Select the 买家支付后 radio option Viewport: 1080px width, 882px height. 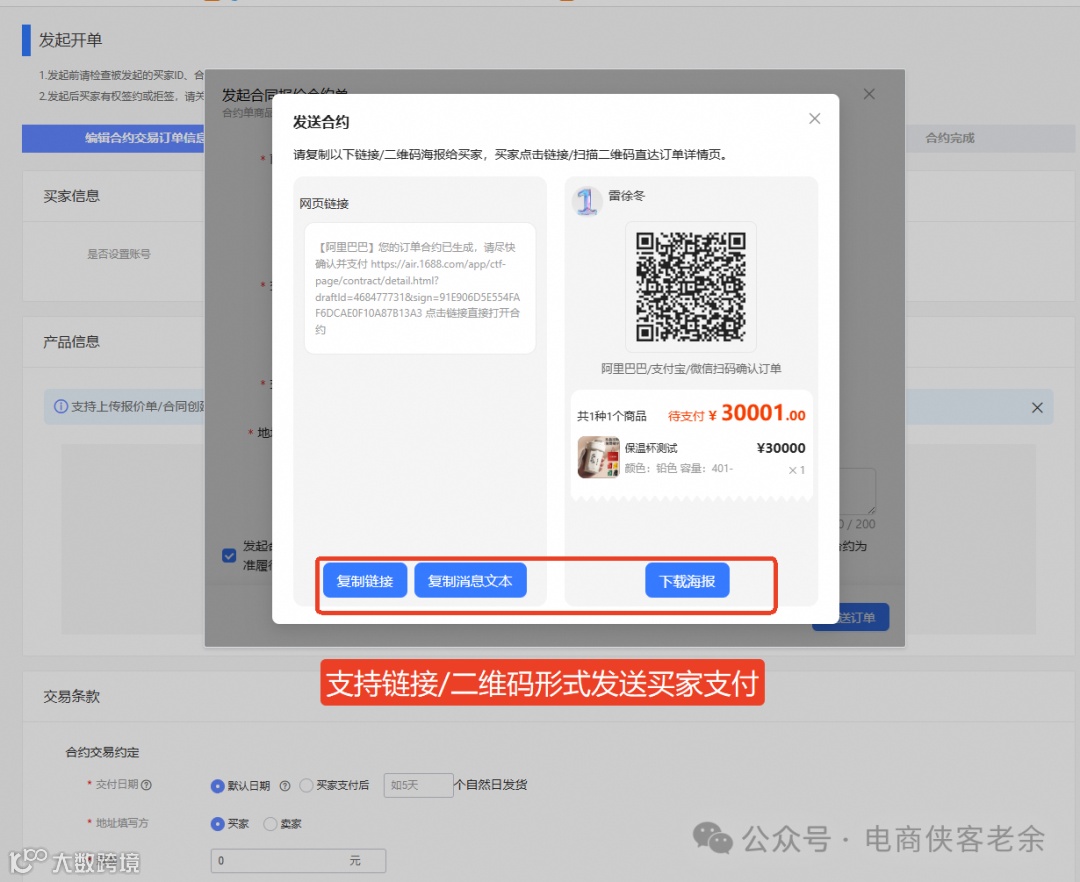tap(307, 785)
